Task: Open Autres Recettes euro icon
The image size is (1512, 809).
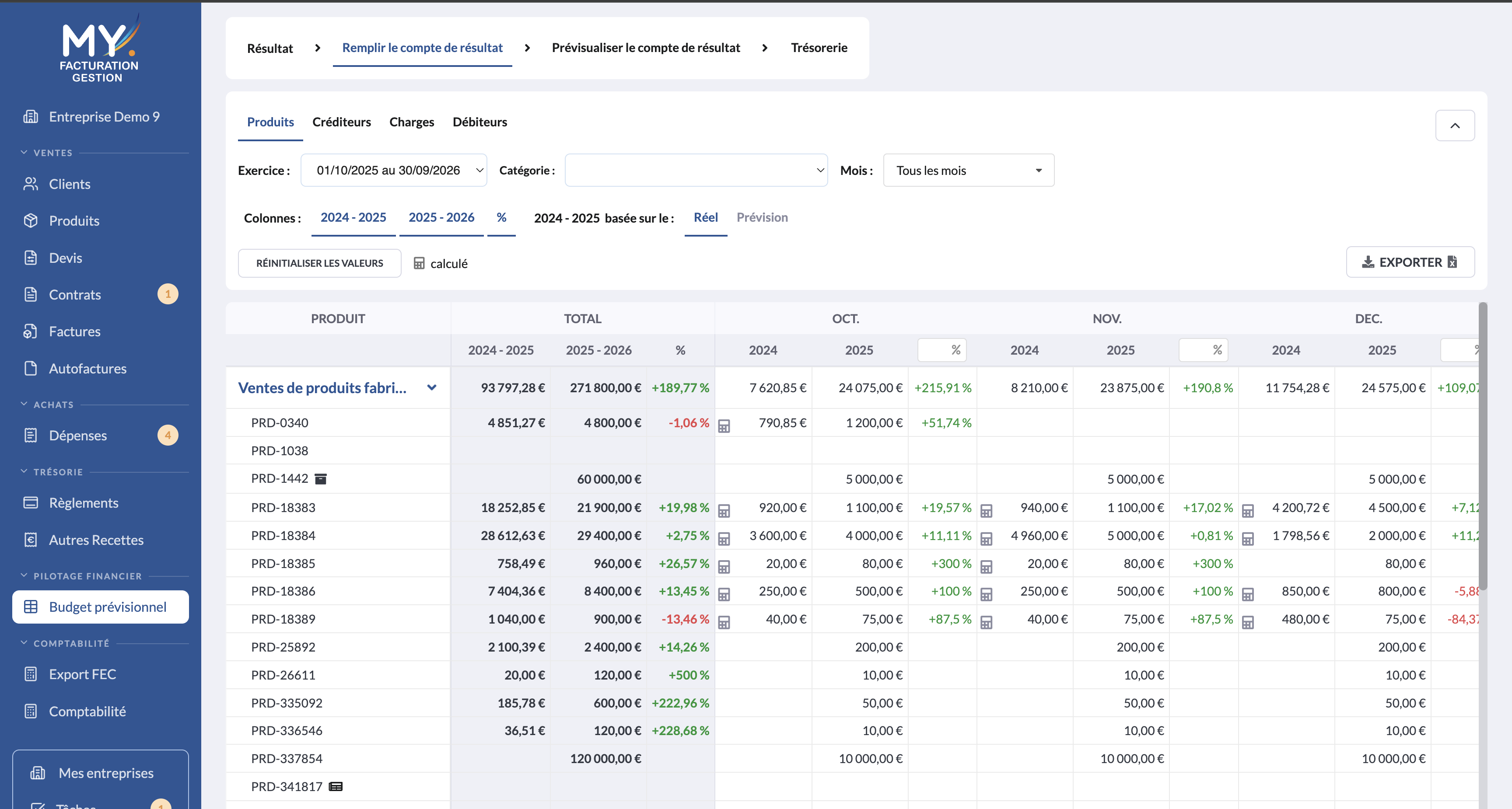Action: pyautogui.click(x=31, y=540)
